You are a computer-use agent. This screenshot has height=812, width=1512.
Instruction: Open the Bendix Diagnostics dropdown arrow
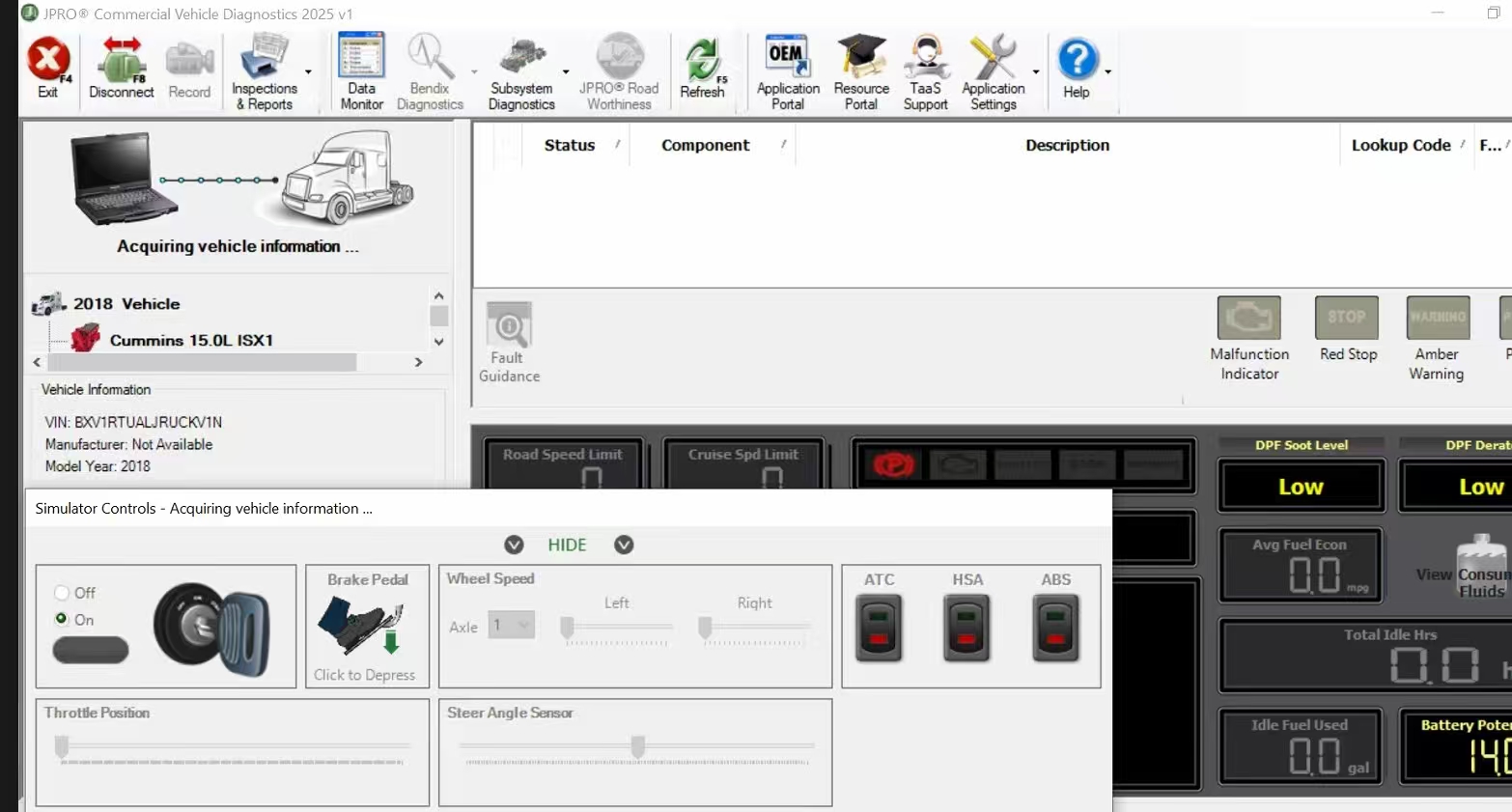(x=474, y=72)
